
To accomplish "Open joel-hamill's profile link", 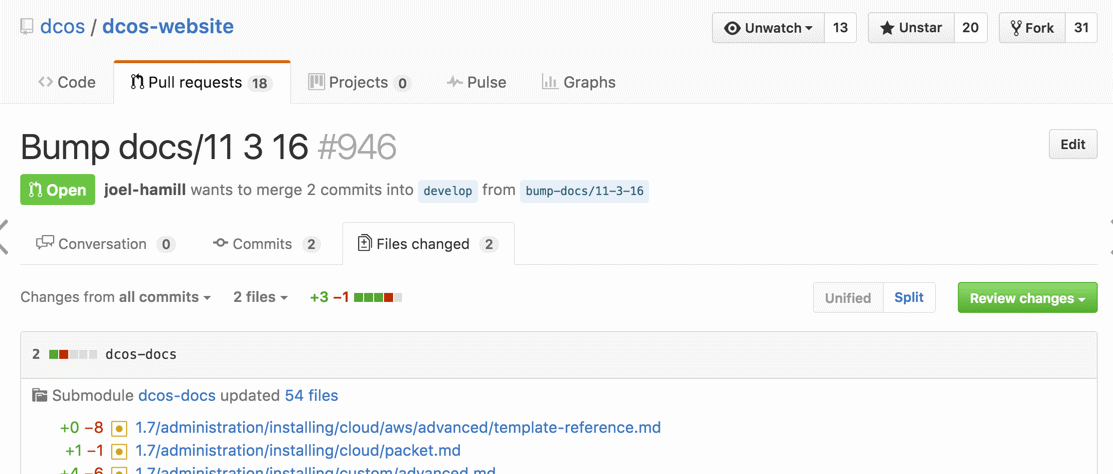I will coord(145,190).
